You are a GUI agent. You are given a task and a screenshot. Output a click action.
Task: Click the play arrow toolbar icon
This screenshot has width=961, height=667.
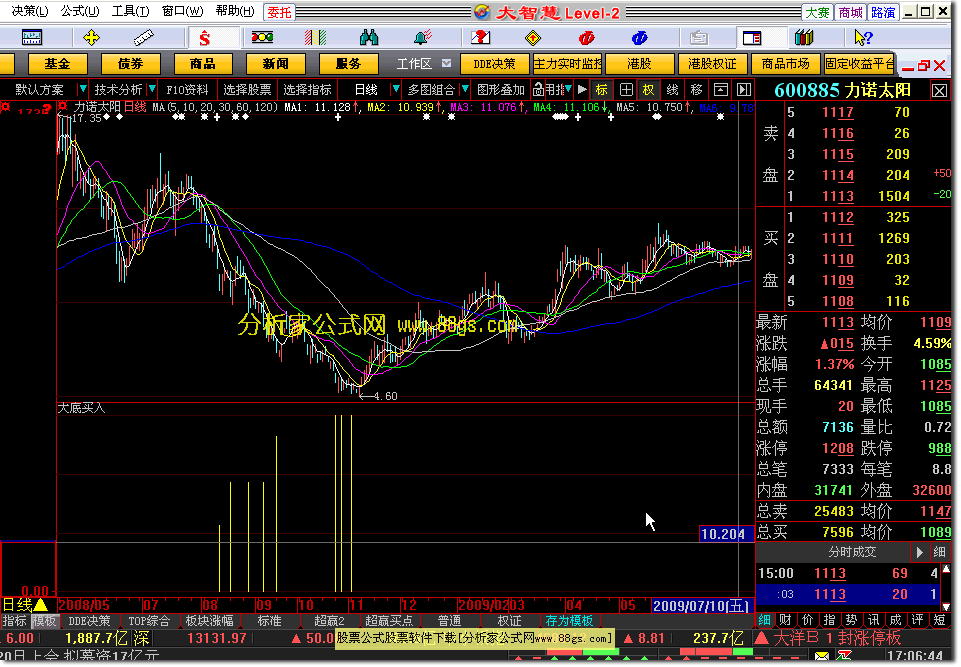pyautogui.click(x=582, y=90)
